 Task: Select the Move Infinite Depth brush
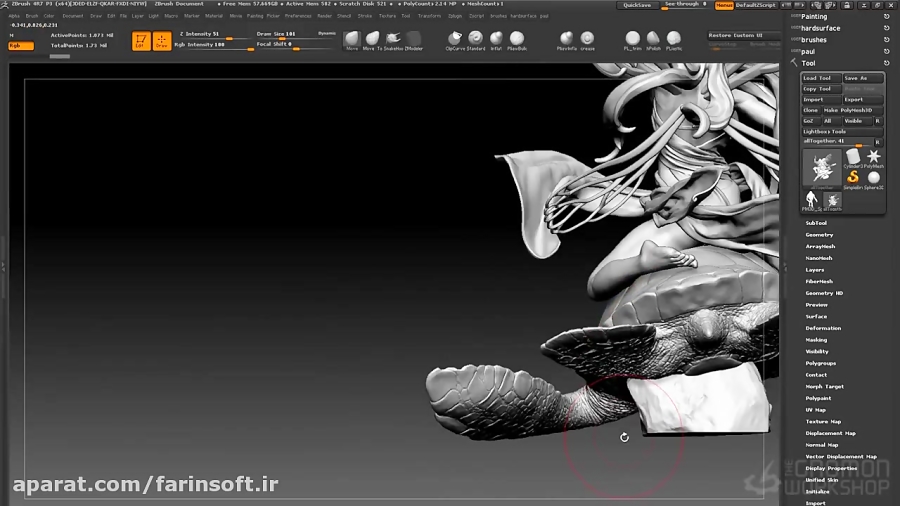[x=567, y=40]
